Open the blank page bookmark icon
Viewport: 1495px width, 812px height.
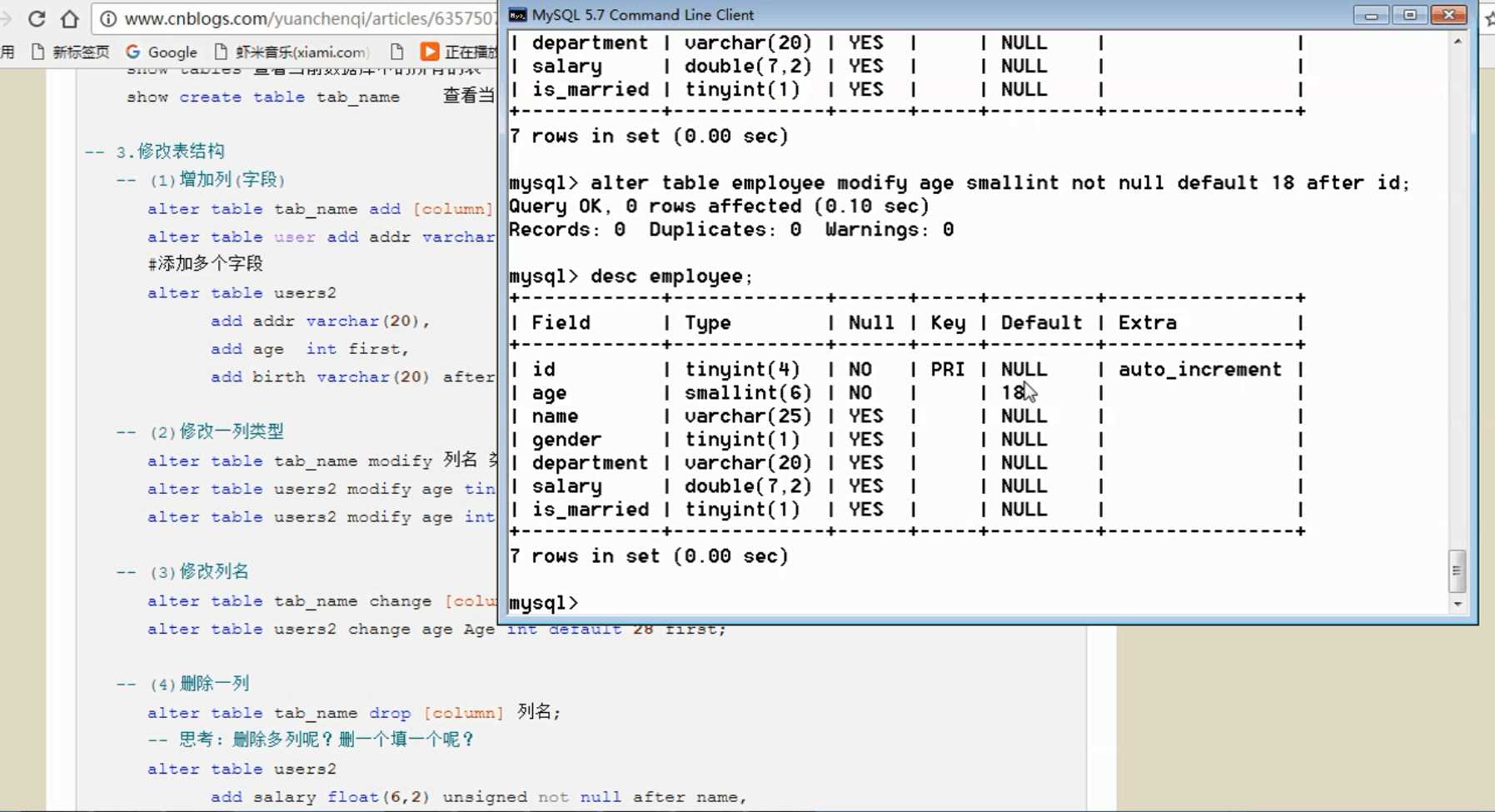(397, 52)
